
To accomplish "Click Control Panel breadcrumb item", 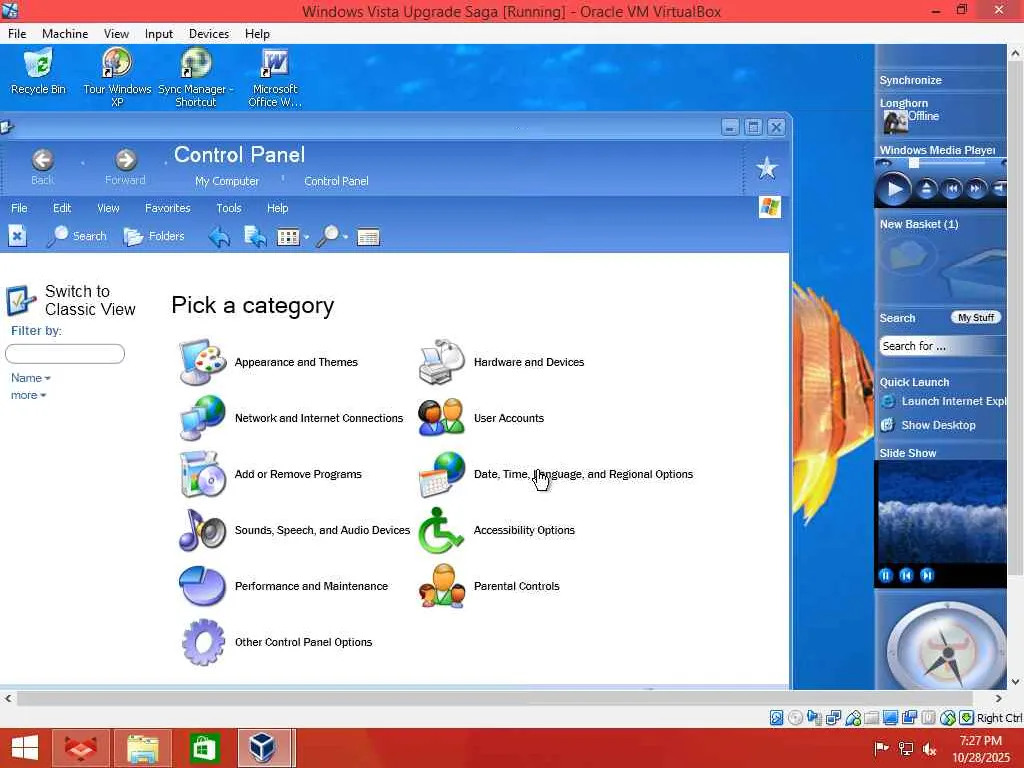I will pyautogui.click(x=336, y=182).
